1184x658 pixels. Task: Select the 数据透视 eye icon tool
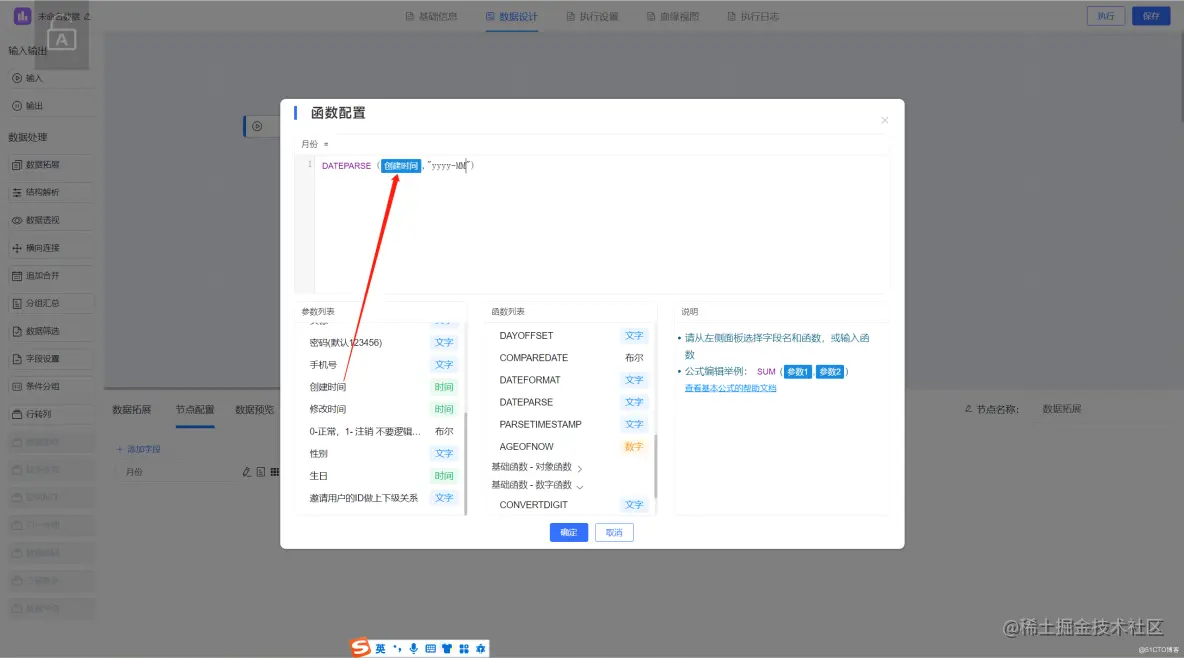tap(17, 221)
